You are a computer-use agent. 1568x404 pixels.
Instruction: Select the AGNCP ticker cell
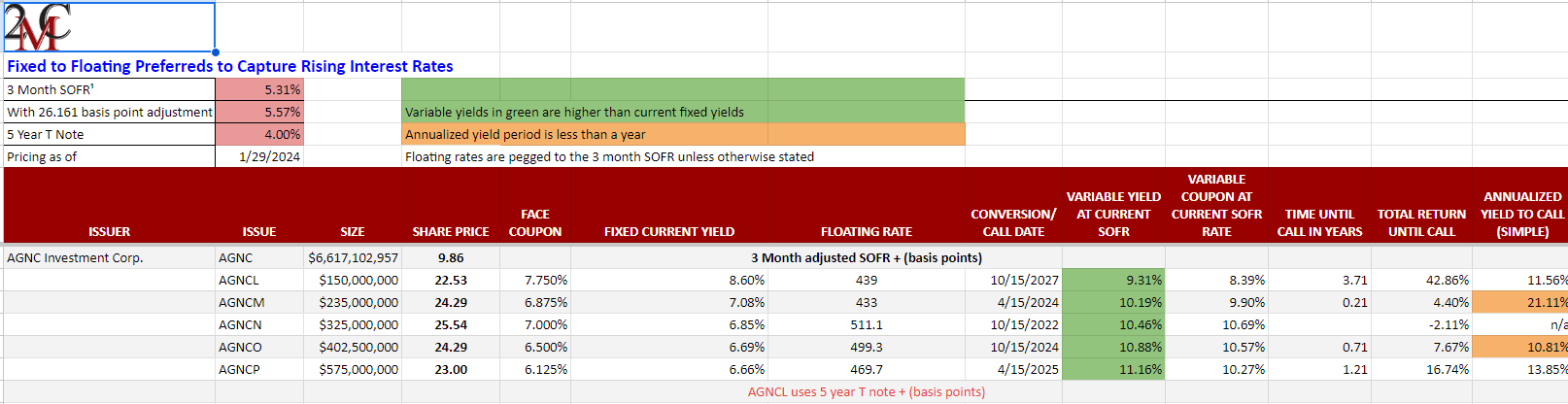tap(259, 369)
